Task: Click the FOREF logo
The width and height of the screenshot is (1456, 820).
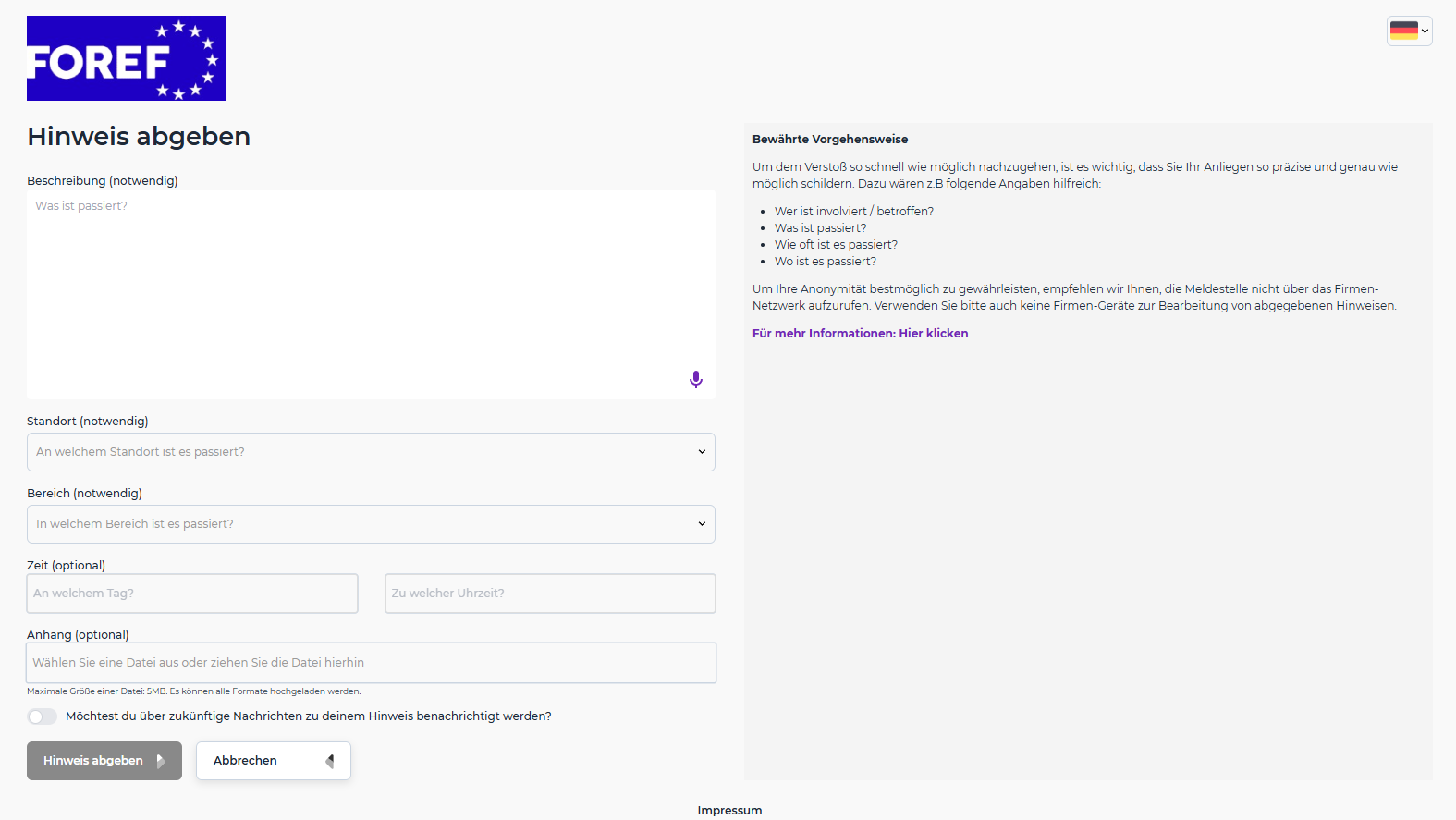Action: tap(126, 58)
